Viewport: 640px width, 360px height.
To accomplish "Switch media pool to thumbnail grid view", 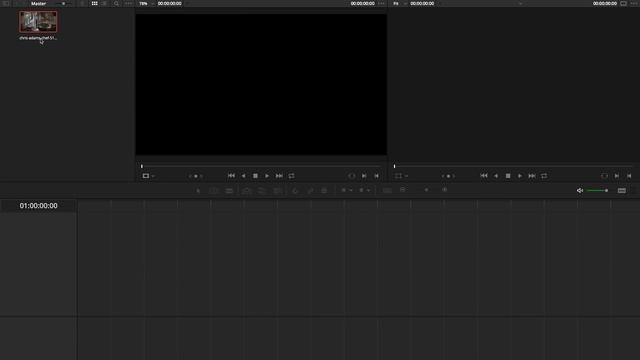I will pyautogui.click(x=94, y=3).
